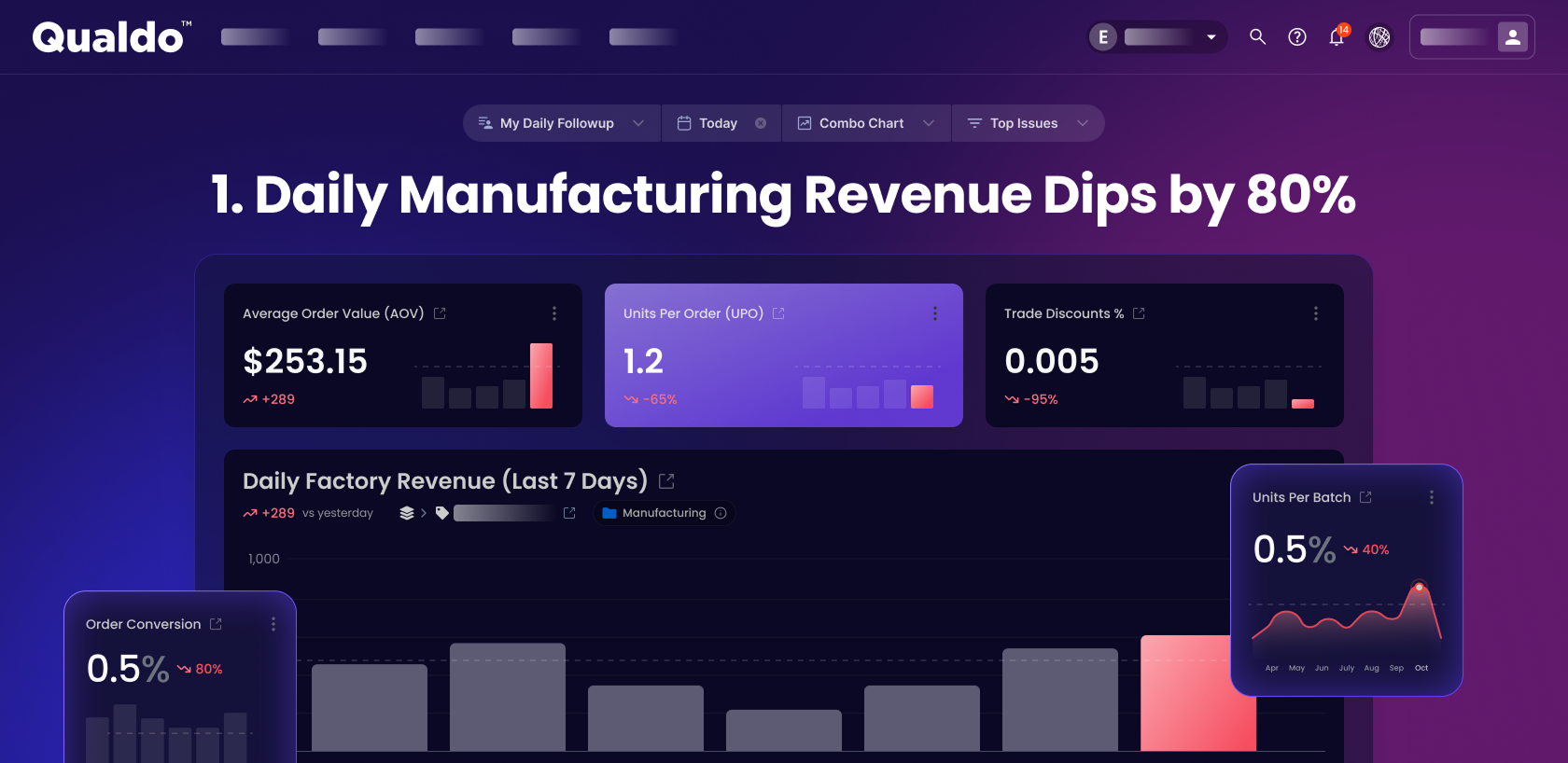Click the last blurred navigation menu item
This screenshot has width=1568, height=763.
[x=642, y=37]
